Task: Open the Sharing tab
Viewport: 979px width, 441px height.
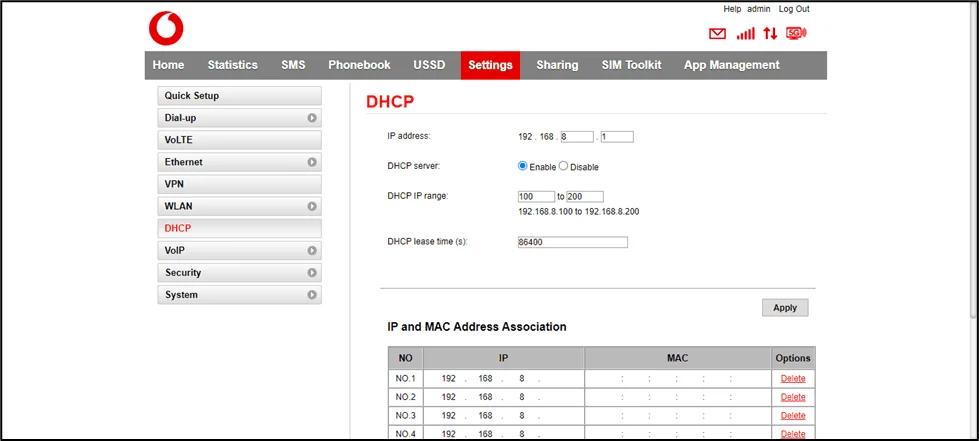Action: click(558, 65)
